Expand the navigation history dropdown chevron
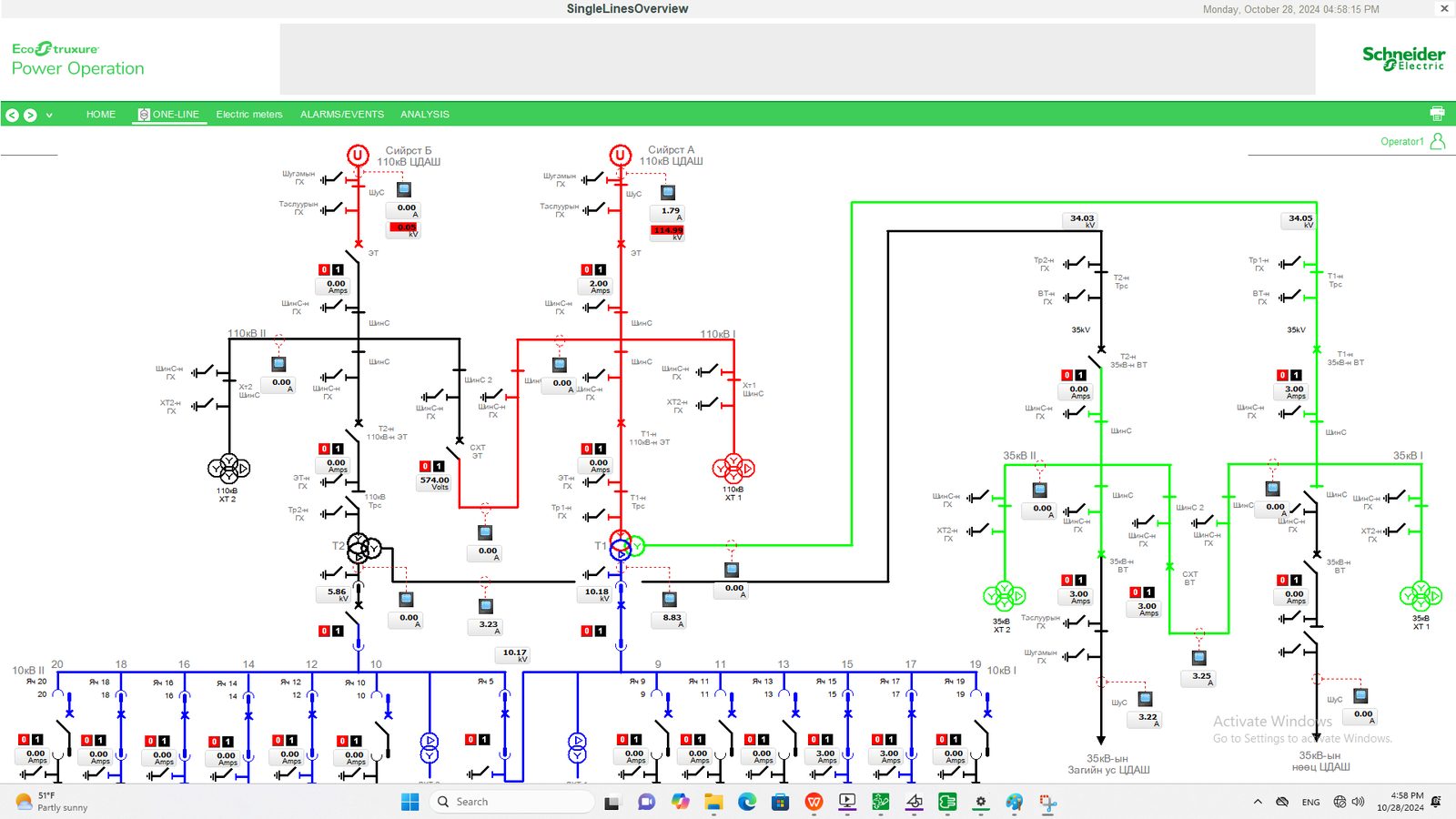The image size is (1456, 819). pyautogui.click(x=49, y=116)
